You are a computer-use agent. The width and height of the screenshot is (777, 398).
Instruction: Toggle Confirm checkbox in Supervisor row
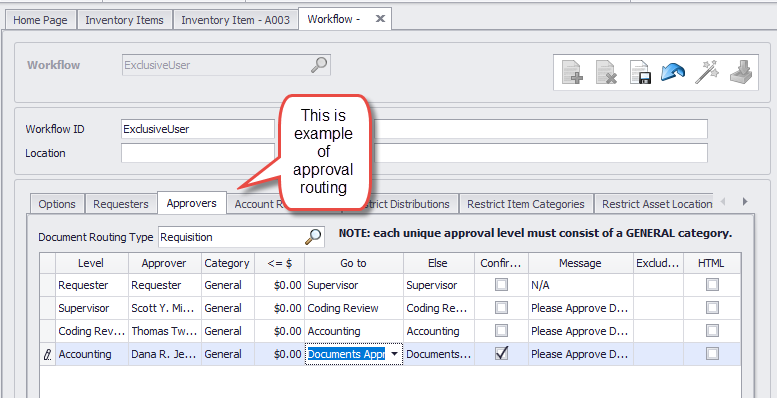[x=501, y=308]
